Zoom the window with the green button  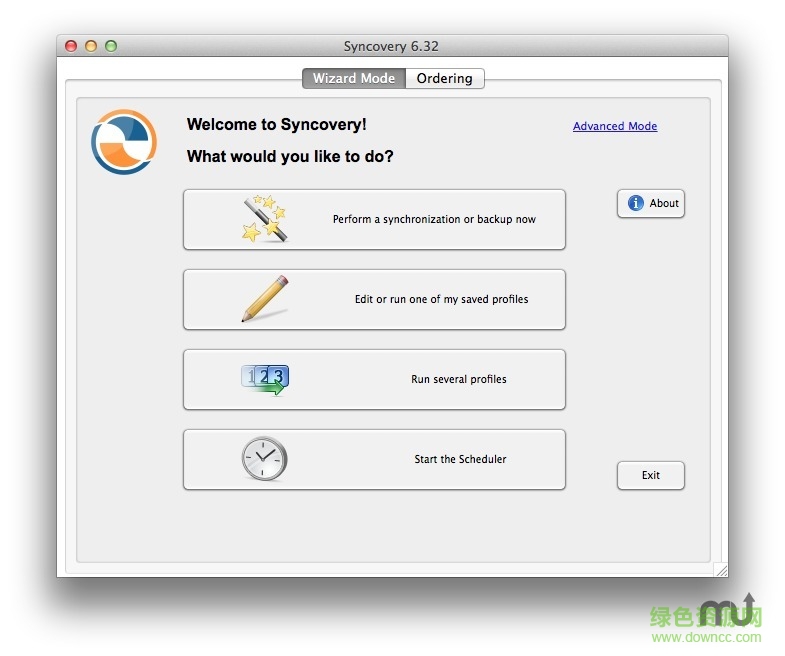(x=111, y=46)
